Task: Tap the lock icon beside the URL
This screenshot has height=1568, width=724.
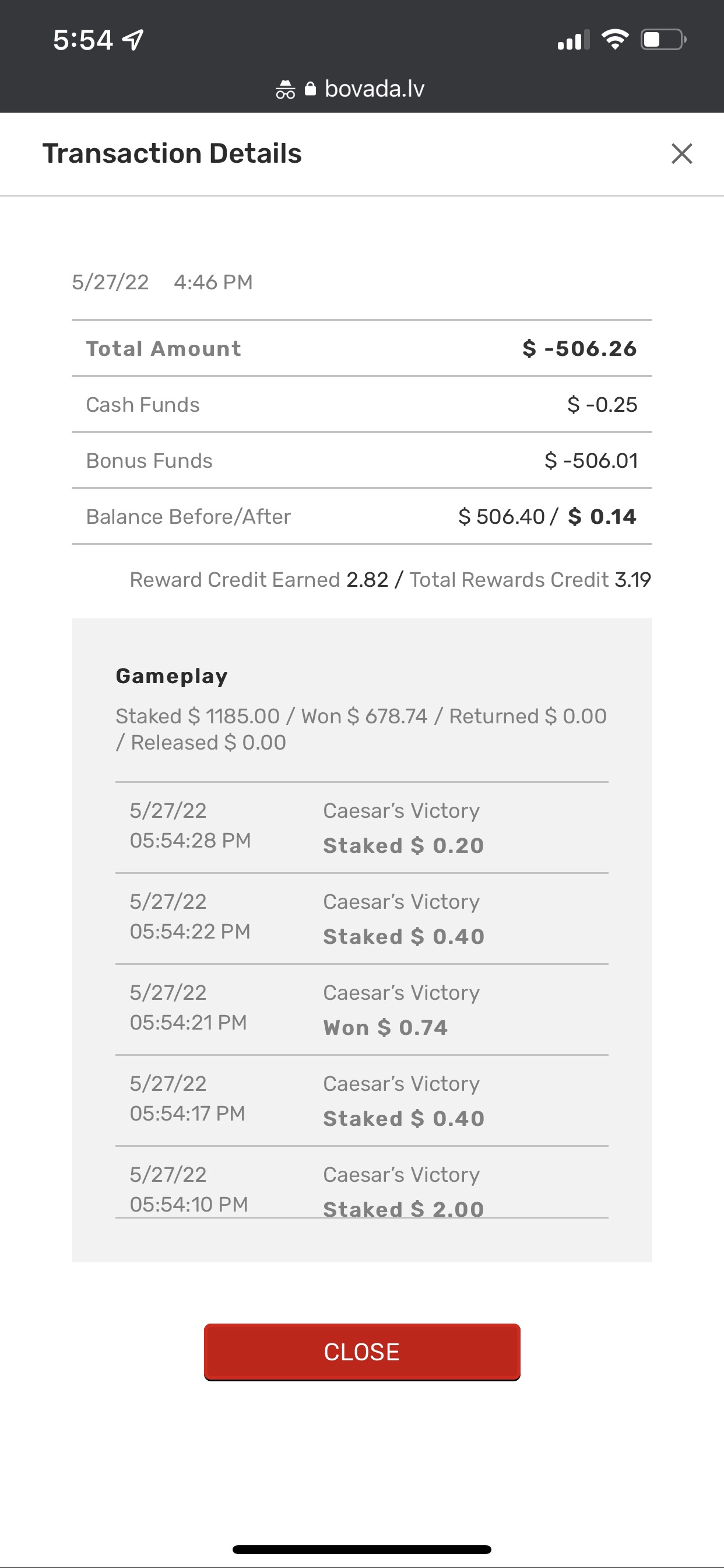Action: click(310, 89)
